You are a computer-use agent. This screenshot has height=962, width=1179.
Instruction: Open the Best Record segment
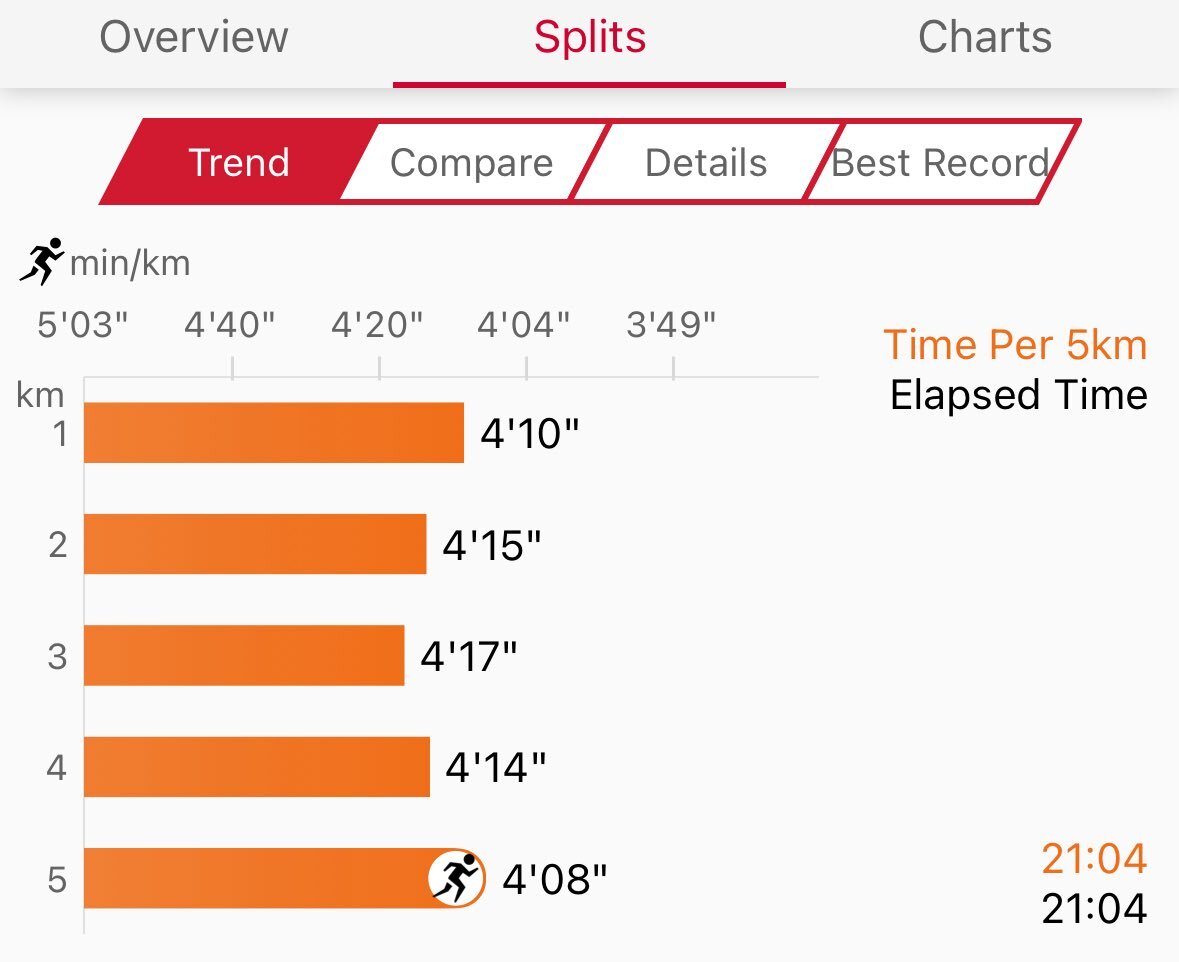coord(940,162)
